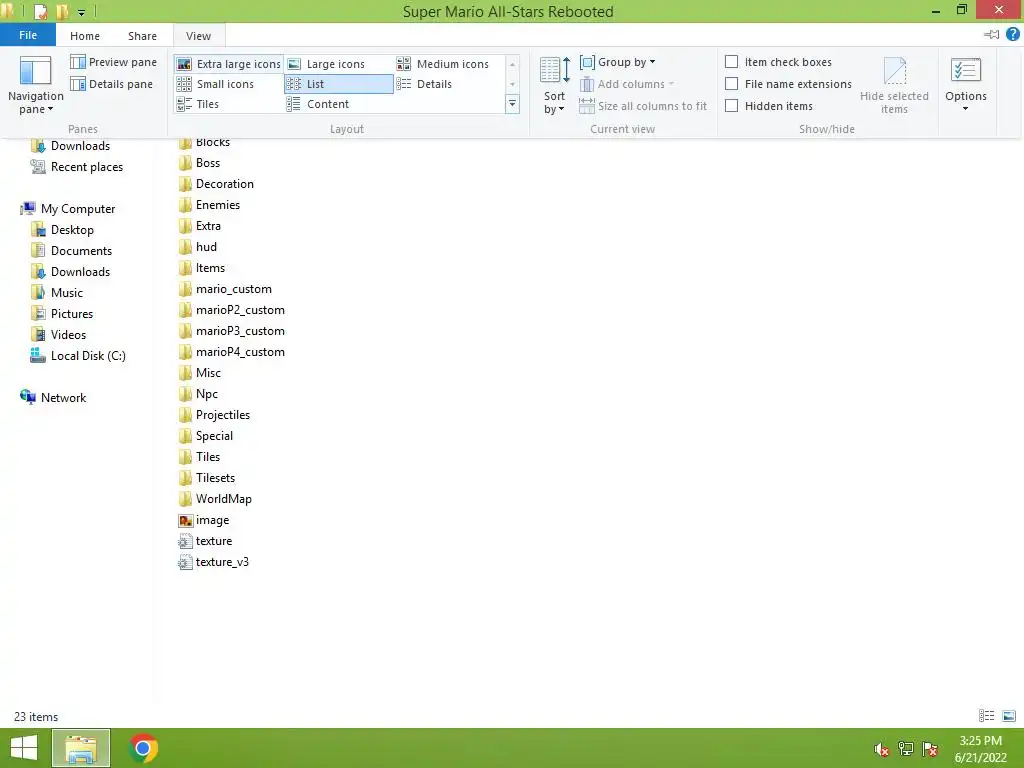Apply Small icons layout
Image resolution: width=1024 pixels, height=768 pixels.
[216, 84]
